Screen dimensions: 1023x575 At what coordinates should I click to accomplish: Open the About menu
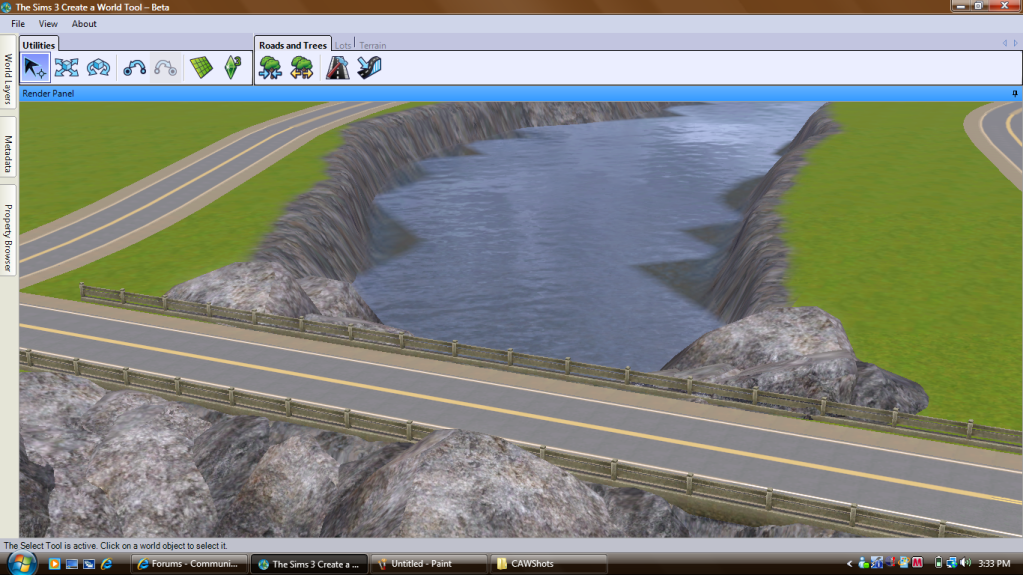84,24
